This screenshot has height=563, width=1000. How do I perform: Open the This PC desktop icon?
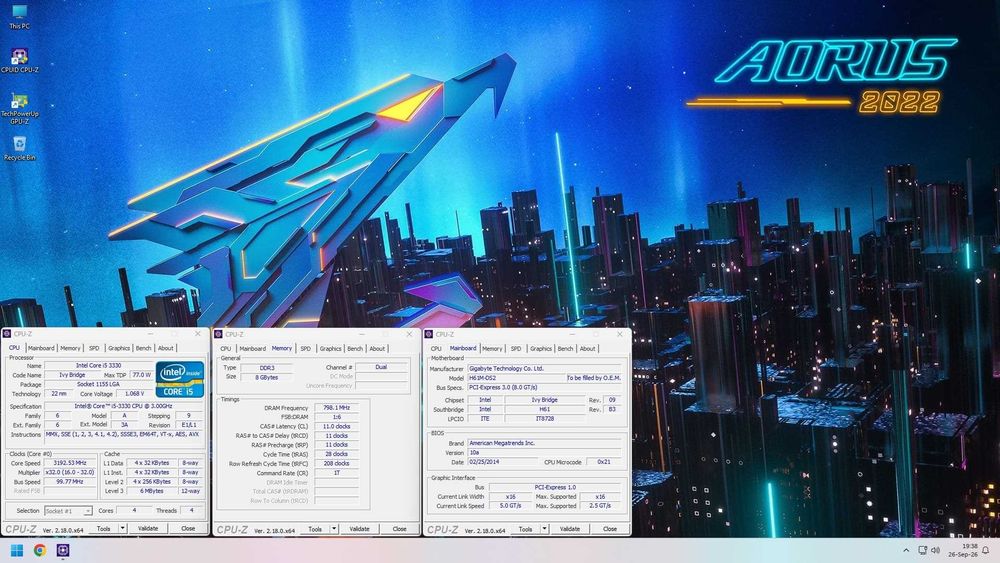(19, 17)
